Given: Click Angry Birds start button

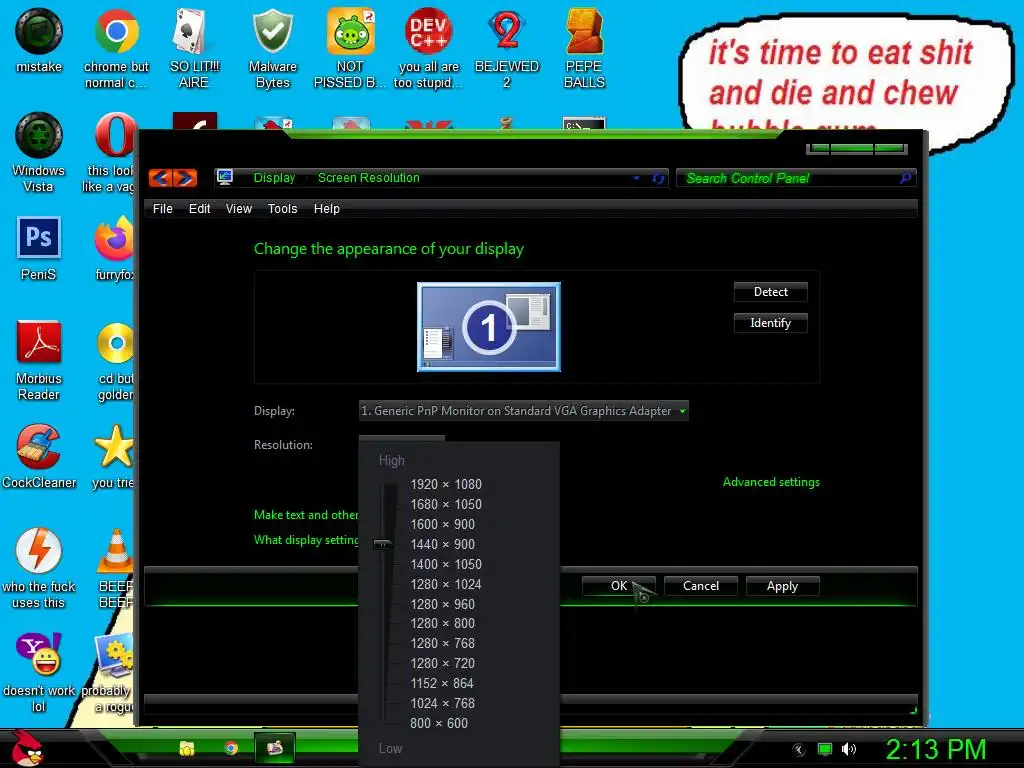Looking at the screenshot, I should [x=25, y=748].
